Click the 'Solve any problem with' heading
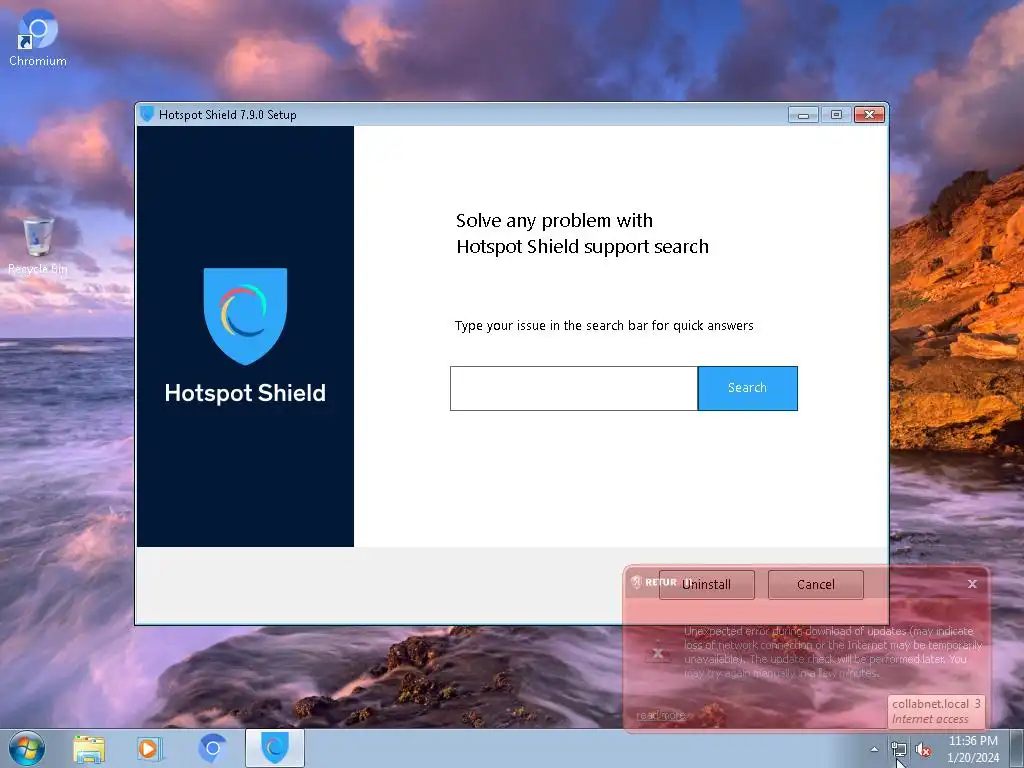This screenshot has width=1024, height=768. tap(554, 221)
